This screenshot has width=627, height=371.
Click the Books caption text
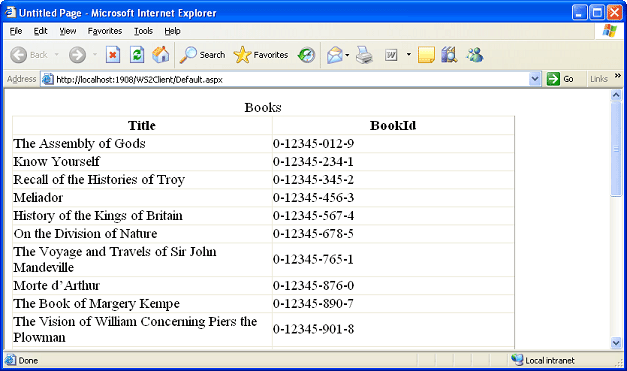[x=263, y=107]
